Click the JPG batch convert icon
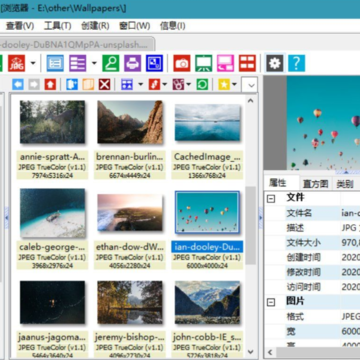This screenshot has height=360, width=360. (16, 63)
